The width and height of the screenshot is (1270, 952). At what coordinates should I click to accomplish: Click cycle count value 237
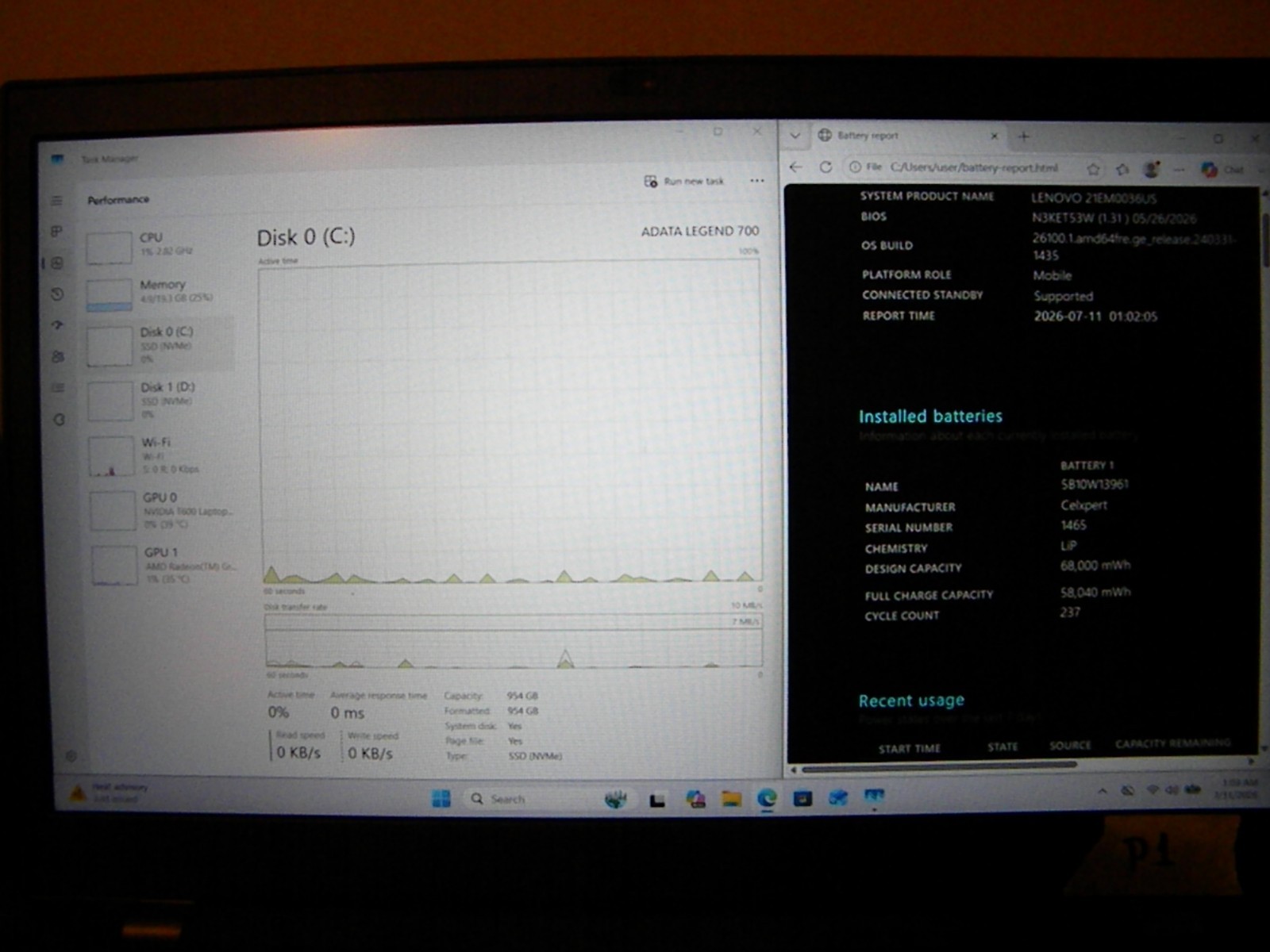(x=1070, y=612)
